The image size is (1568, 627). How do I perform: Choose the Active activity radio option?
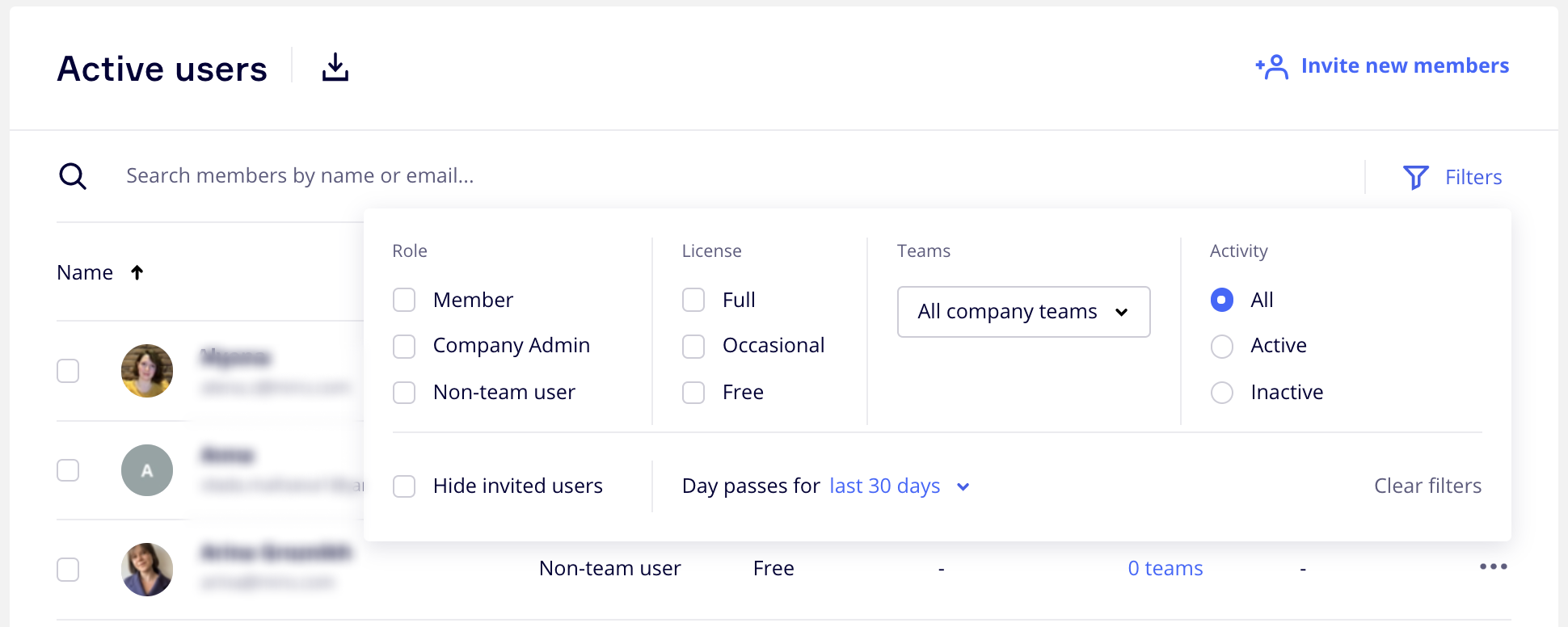coord(1222,347)
